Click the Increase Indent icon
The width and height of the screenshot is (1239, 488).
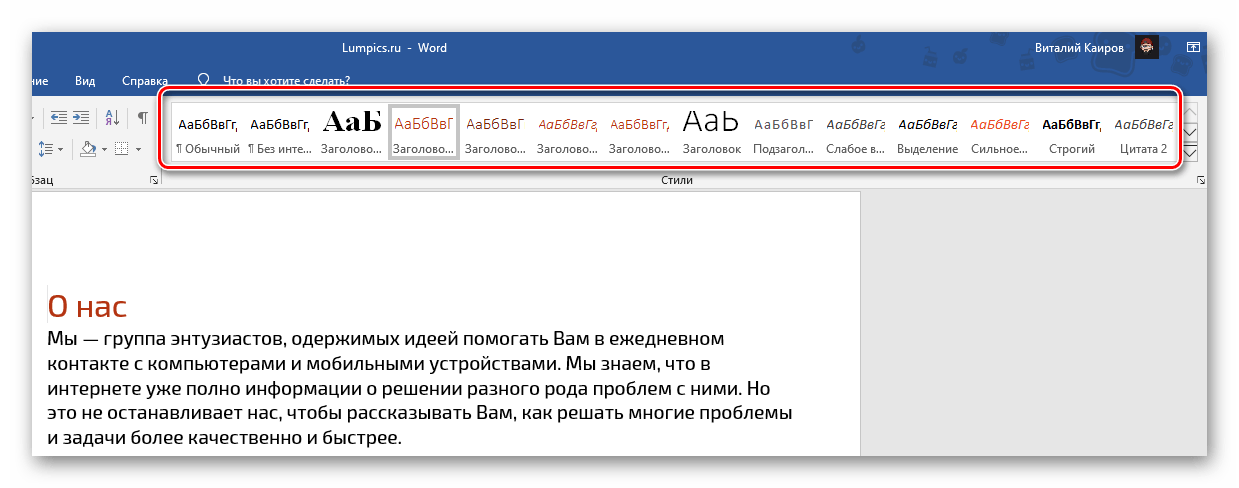coord(81,117)
